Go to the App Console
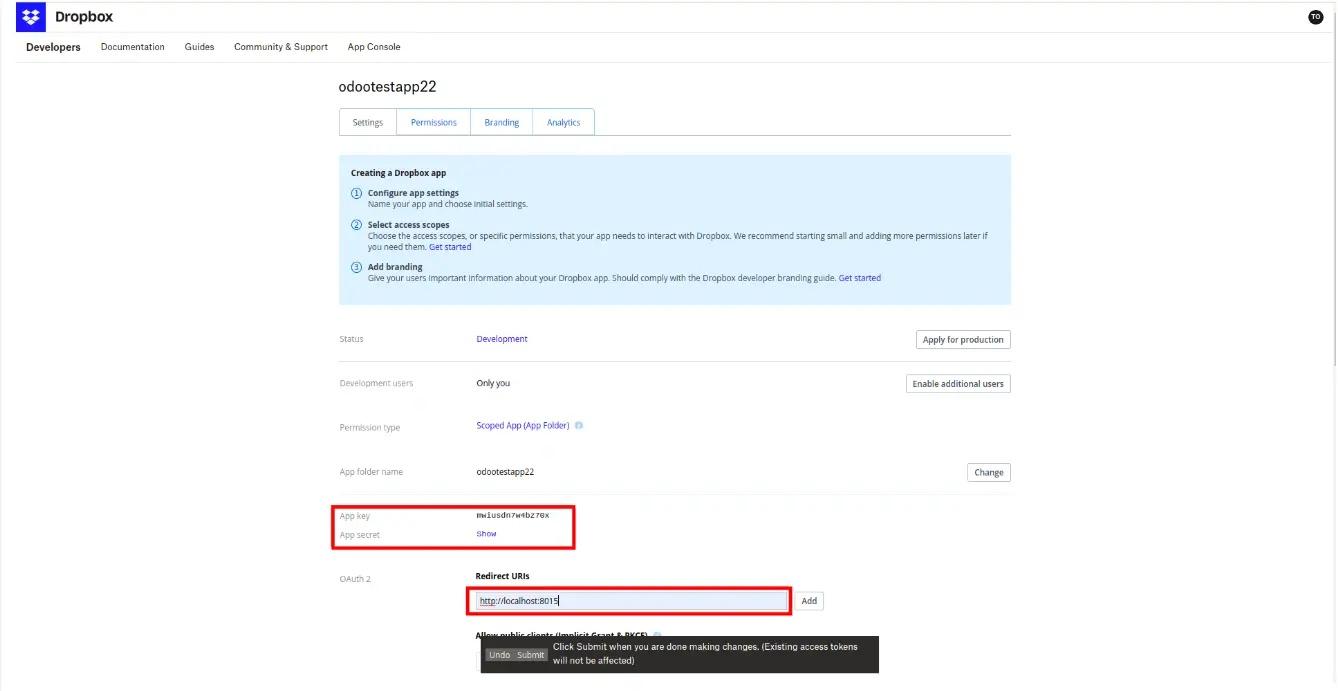Viewport: 1338px width, 691px height. point(373,46)
